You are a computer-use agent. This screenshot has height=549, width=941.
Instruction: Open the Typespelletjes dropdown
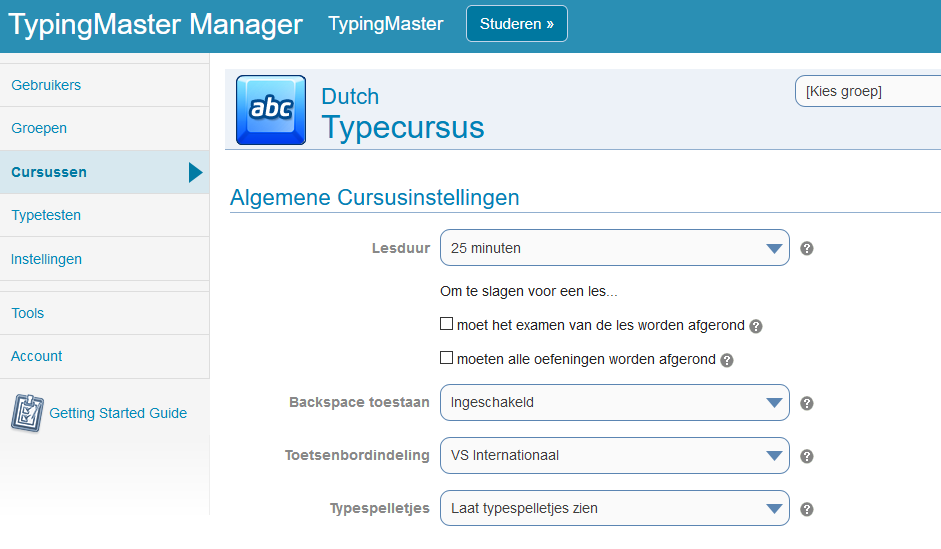pos(615,508)
